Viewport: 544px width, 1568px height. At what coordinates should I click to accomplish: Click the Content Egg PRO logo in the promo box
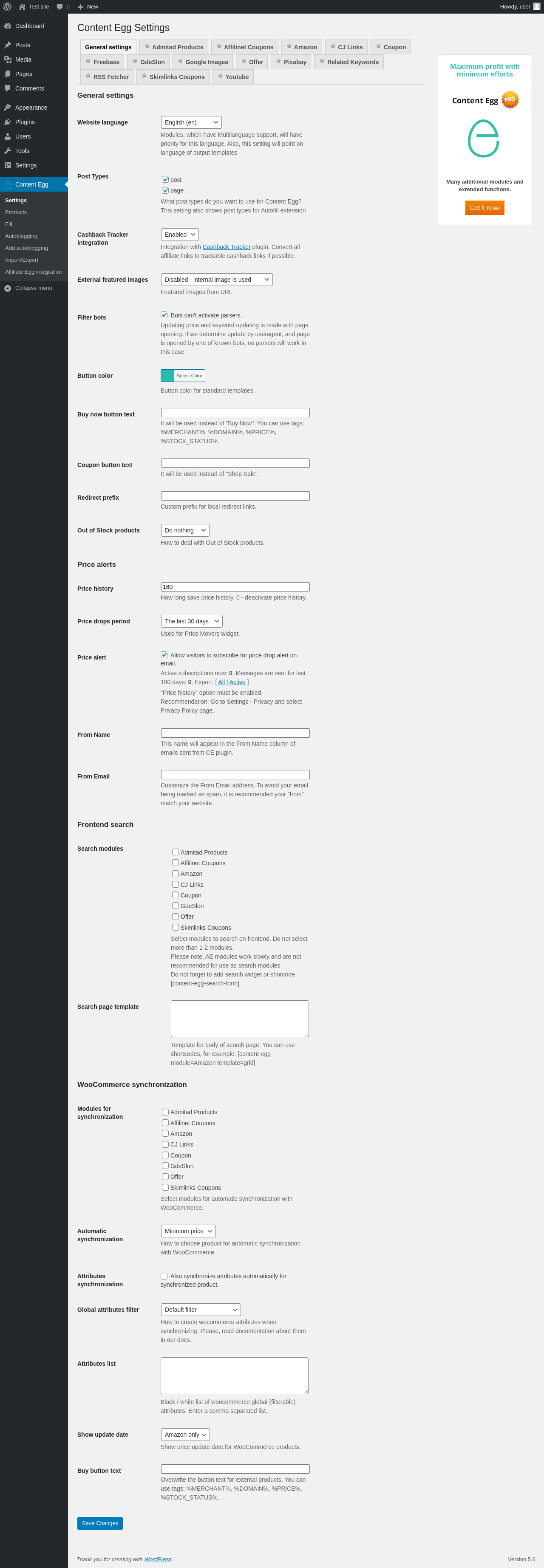485,100
